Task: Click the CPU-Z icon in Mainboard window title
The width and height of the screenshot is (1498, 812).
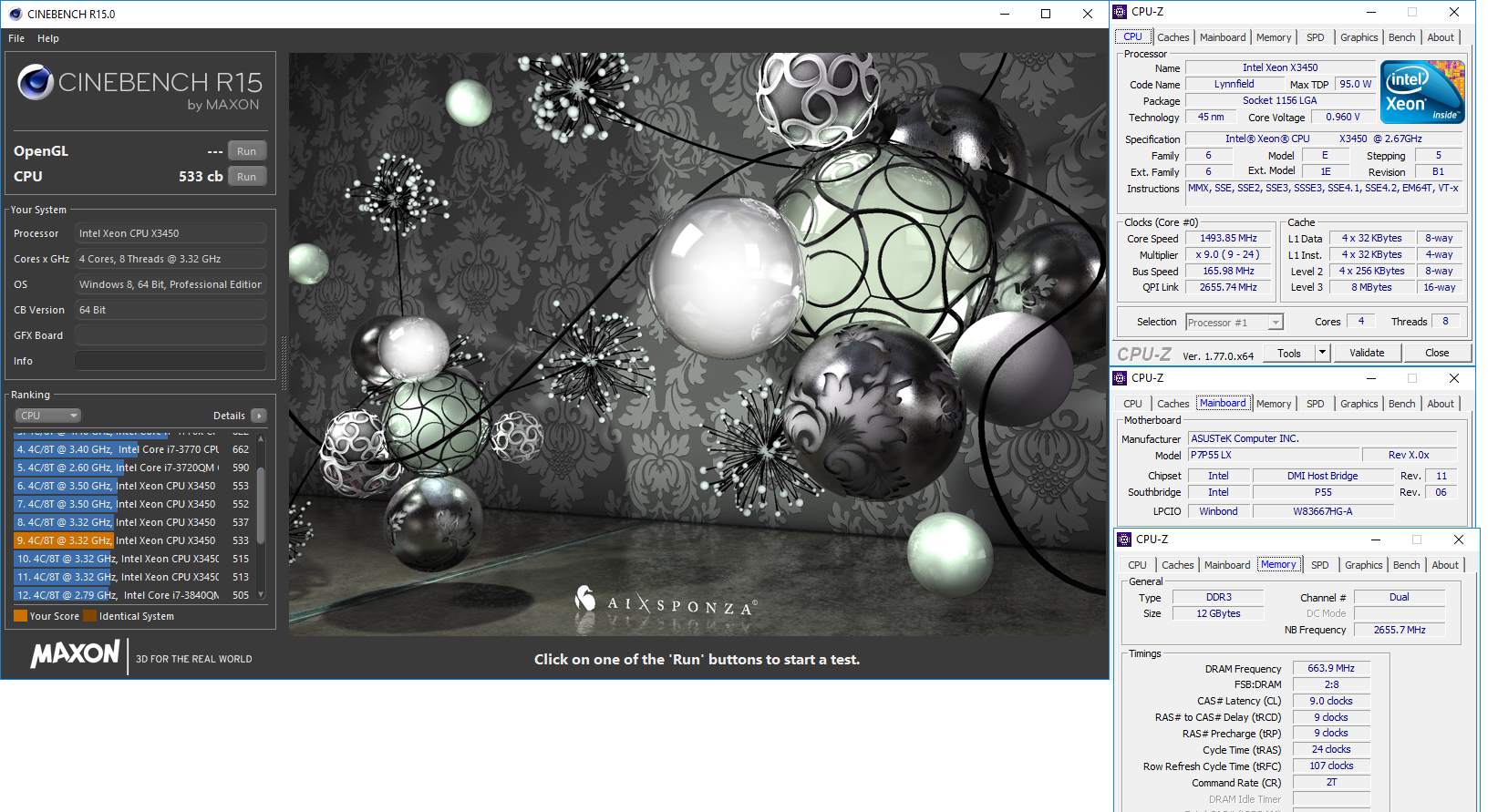Action: (1121, 378)
